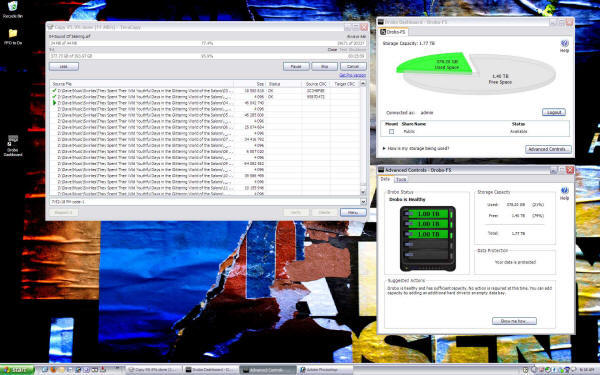Click the Status column header in TeraCopy

(x=283, y=84)
